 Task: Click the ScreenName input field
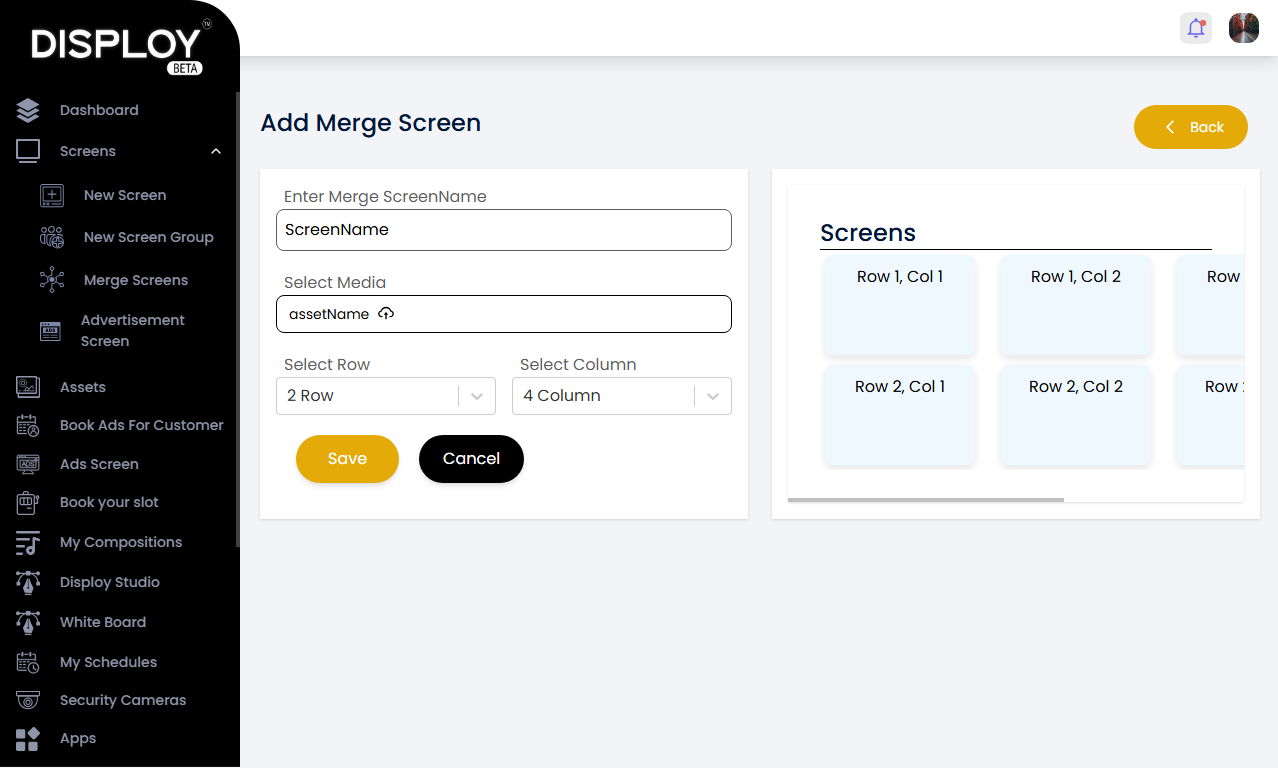tap(503, 229)
